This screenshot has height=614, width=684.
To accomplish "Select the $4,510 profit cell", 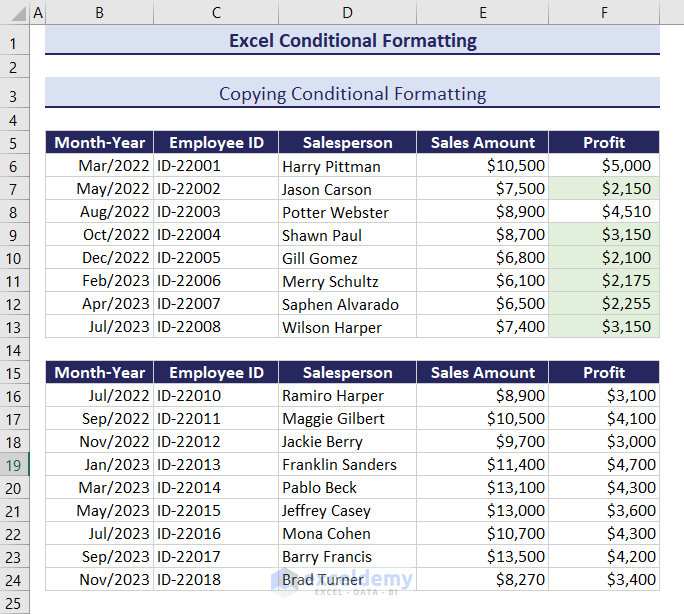I will (604, 212).
